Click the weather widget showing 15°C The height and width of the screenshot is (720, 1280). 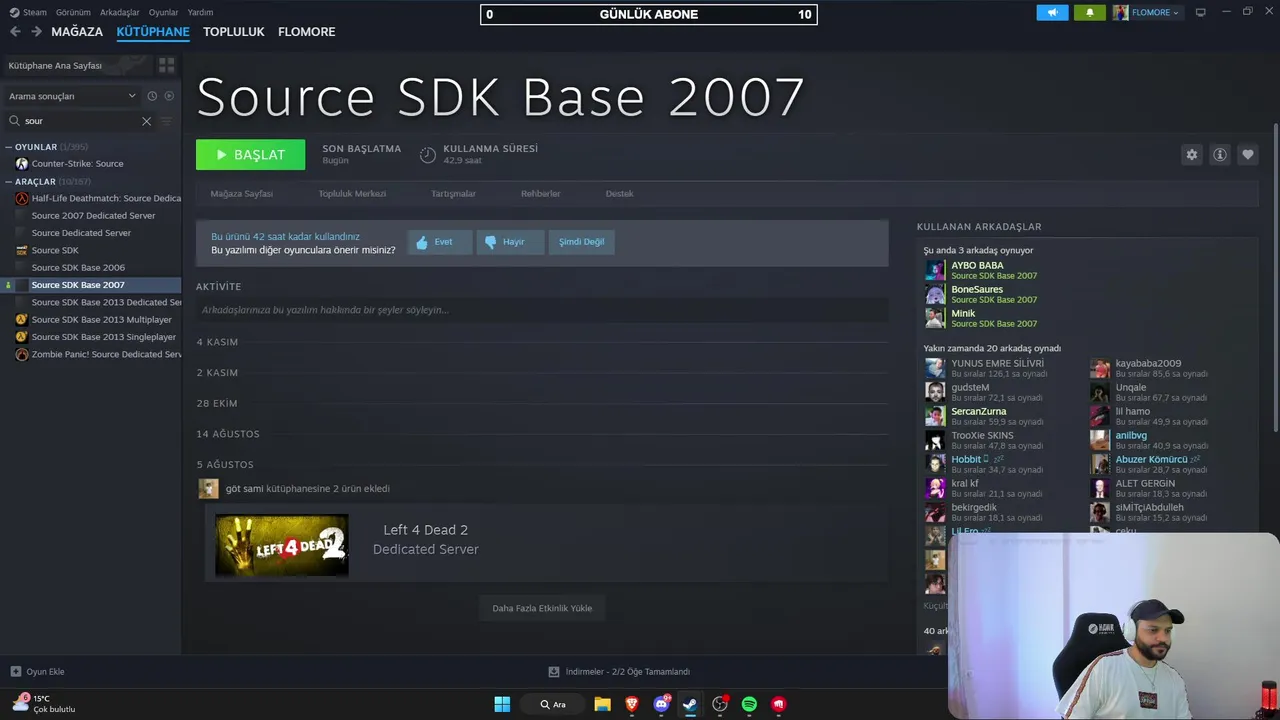tap(43, 704)
